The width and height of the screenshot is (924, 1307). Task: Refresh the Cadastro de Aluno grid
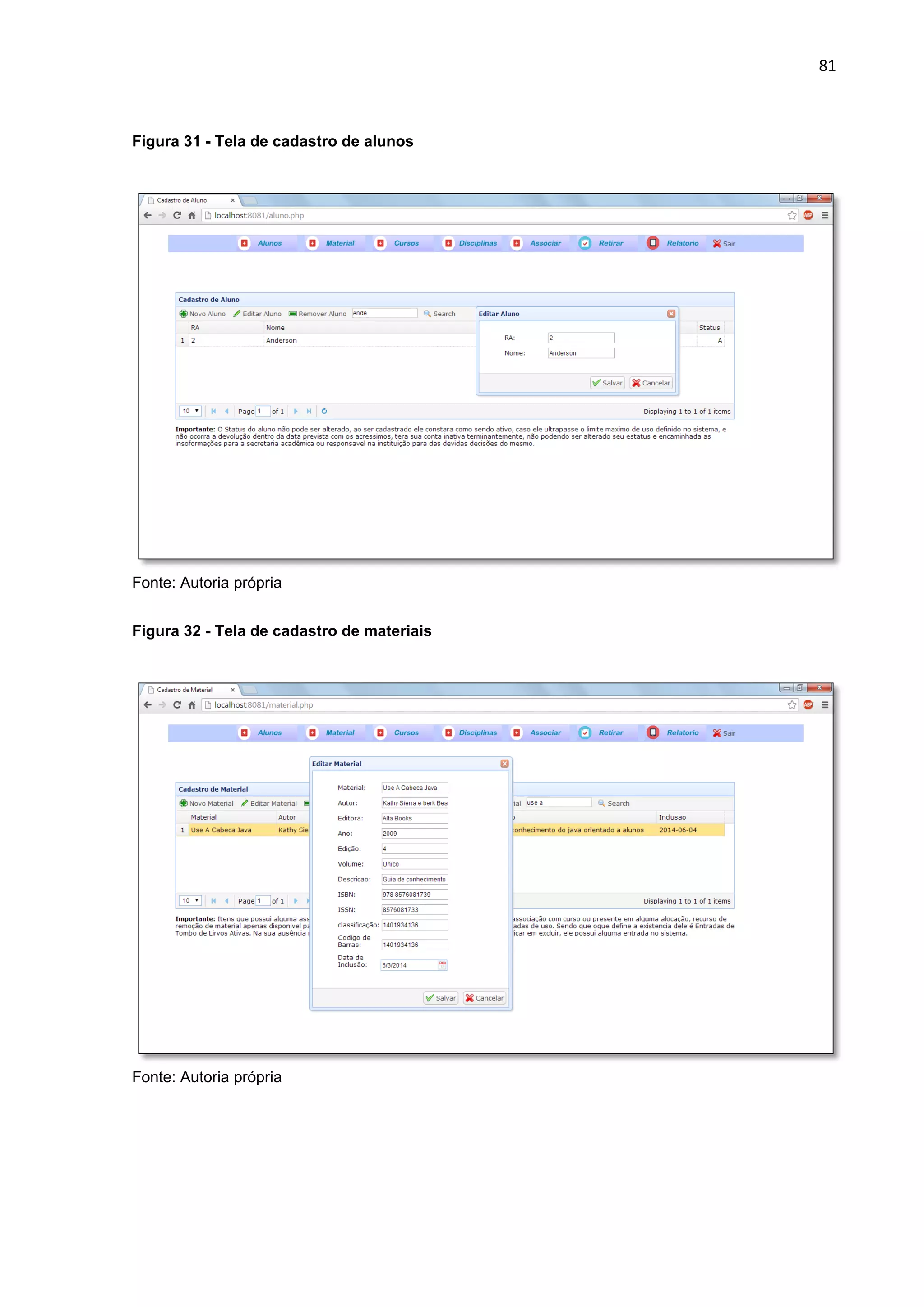(x=324, y=411)
